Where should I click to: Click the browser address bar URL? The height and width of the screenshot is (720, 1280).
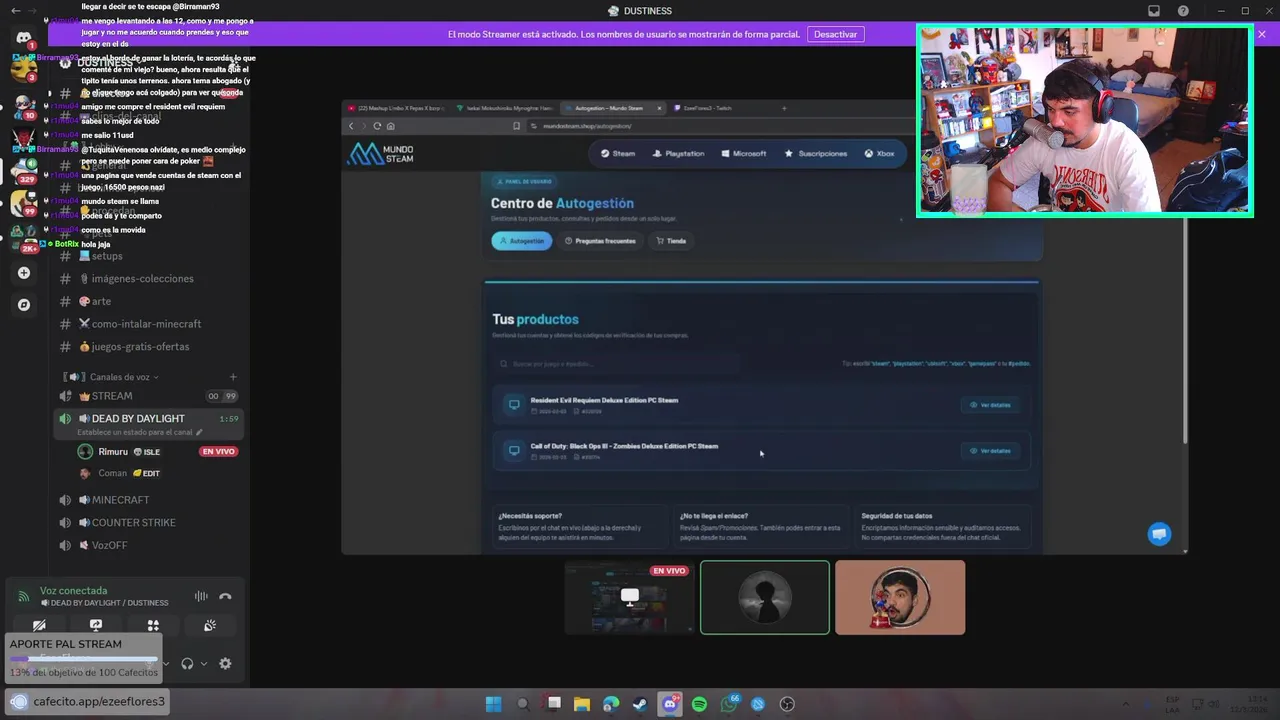[588, 126]
